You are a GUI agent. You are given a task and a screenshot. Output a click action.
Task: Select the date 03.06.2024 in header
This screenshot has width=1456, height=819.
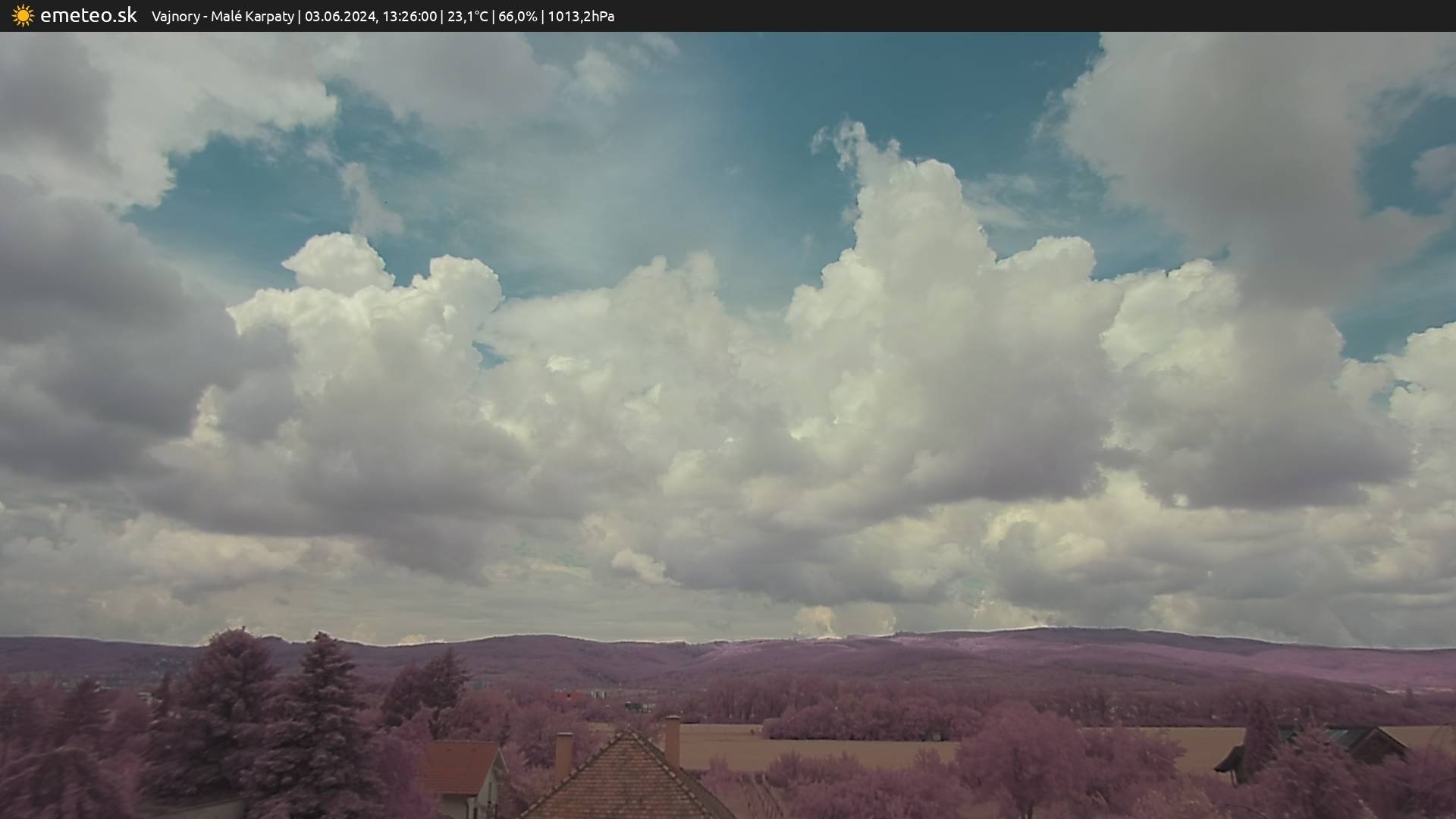click(x=340, y=17)
